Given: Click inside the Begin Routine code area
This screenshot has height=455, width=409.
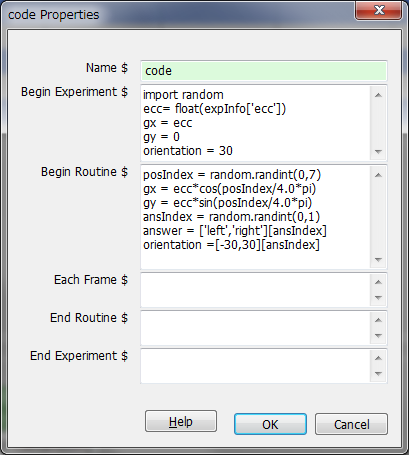Looking at the screenshot, I should pos(256,217).
